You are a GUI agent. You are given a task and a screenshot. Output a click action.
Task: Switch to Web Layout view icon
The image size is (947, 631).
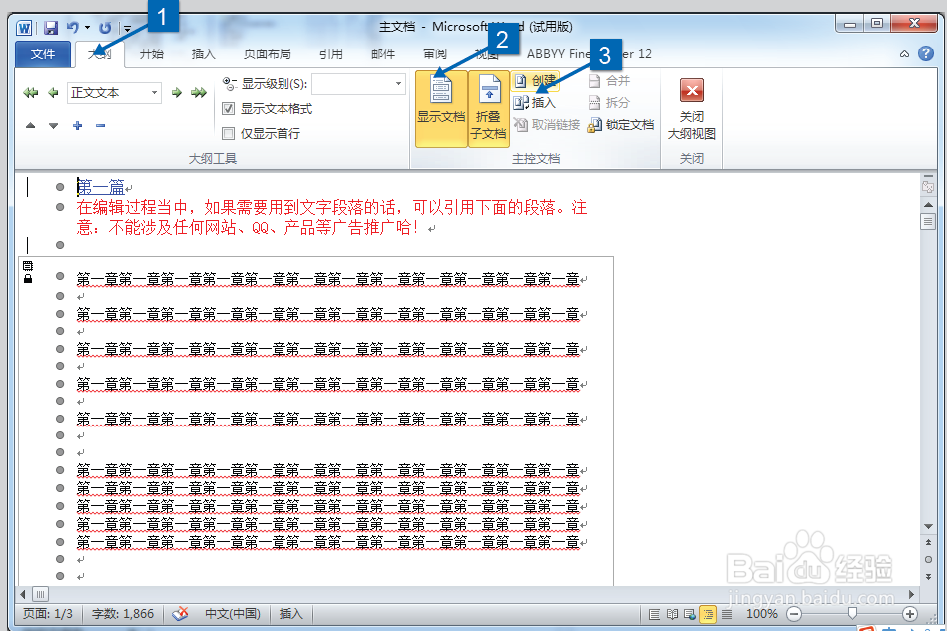(x=690, y=614)
